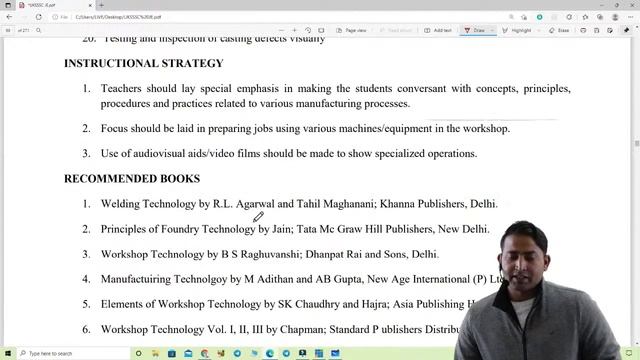Open the notification center icon
The width and height of the screenshot is (640, 360).
629,353
